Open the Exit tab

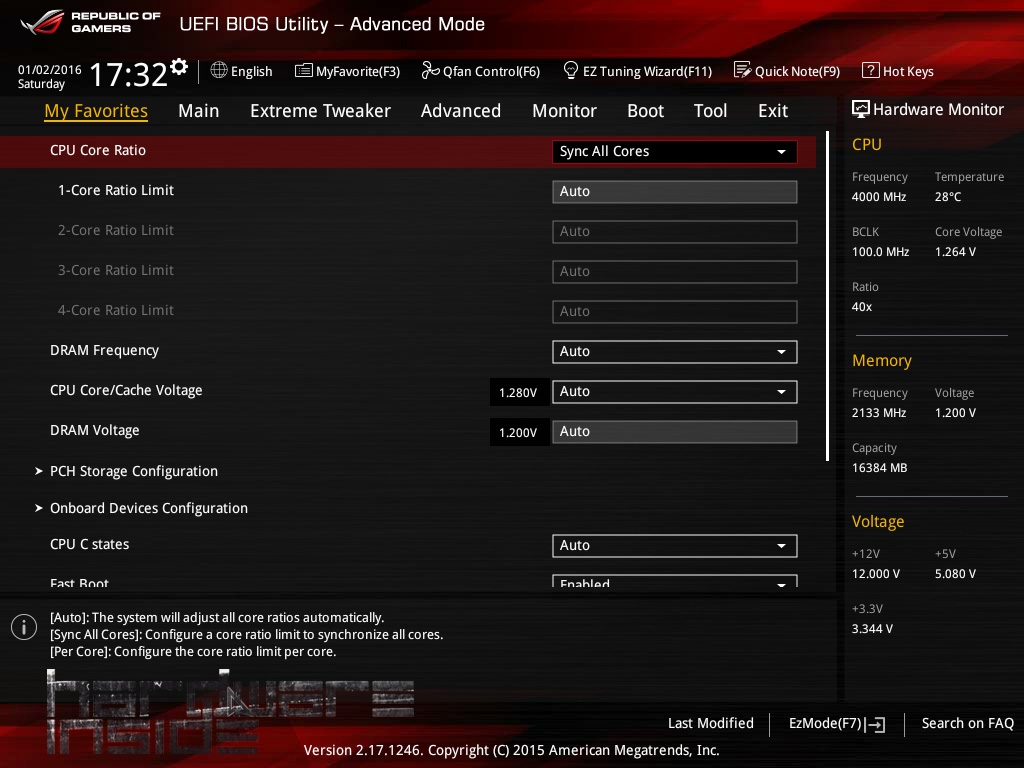(773, 111)
